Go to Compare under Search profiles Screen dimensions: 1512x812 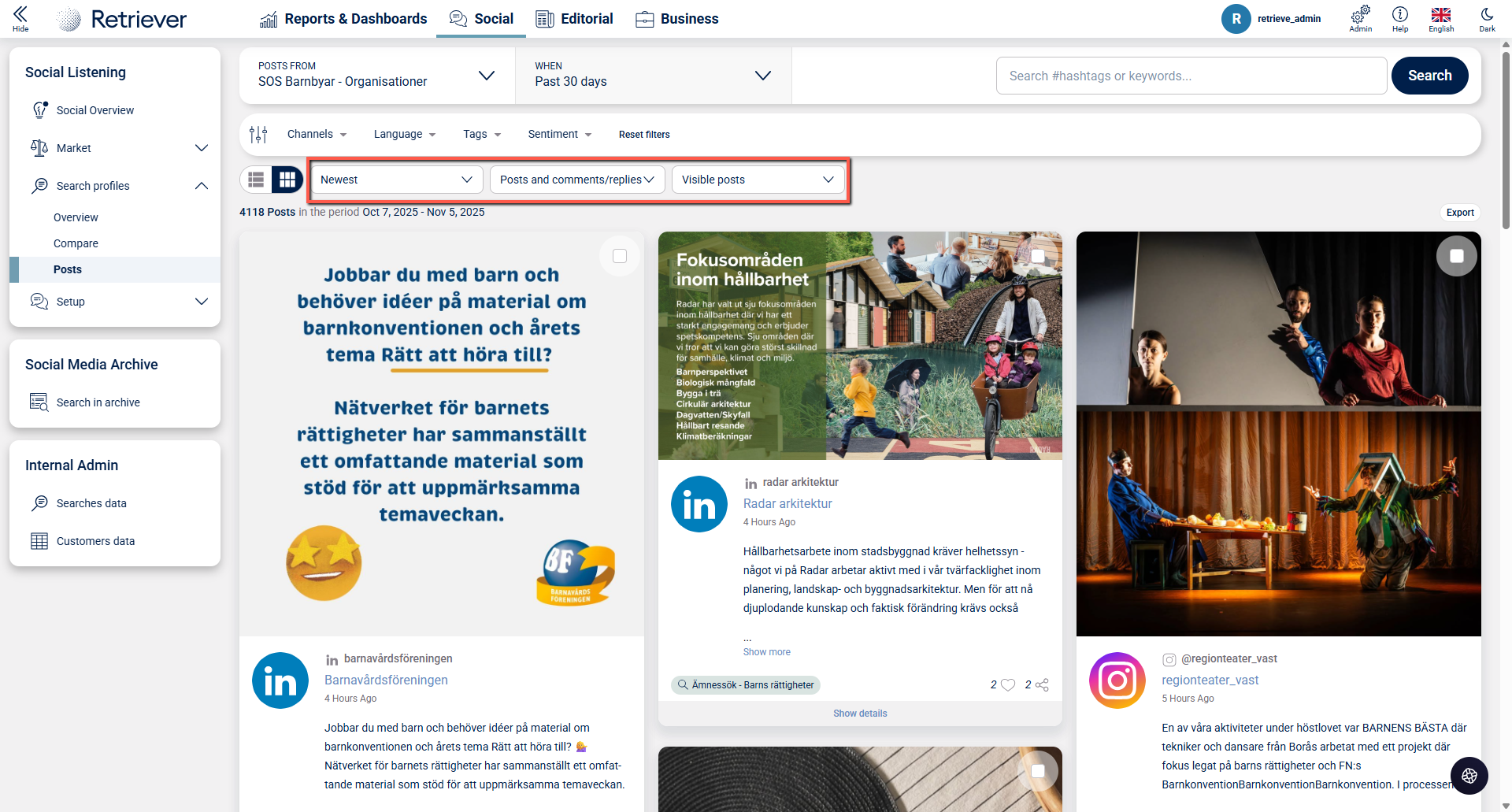[76, 243]
